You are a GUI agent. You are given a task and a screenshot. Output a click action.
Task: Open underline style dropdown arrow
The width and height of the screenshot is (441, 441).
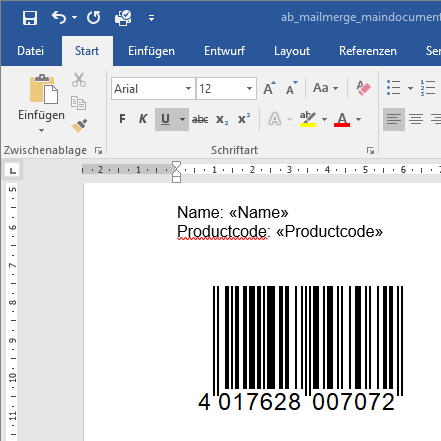[182, 119]
